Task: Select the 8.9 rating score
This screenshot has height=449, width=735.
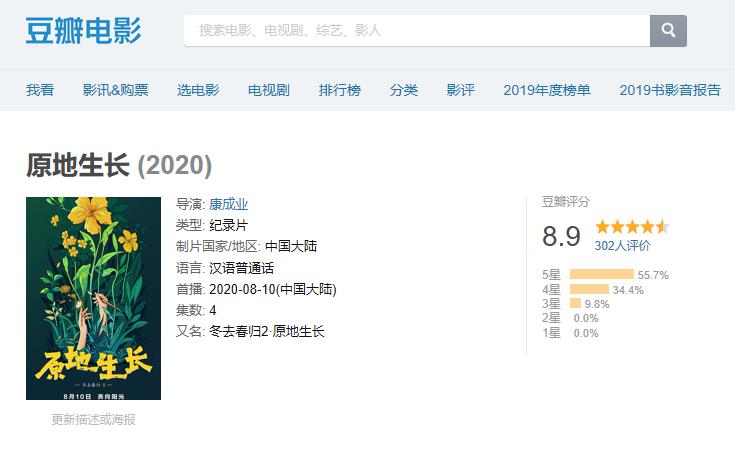Action: click(x=561, y=236)
